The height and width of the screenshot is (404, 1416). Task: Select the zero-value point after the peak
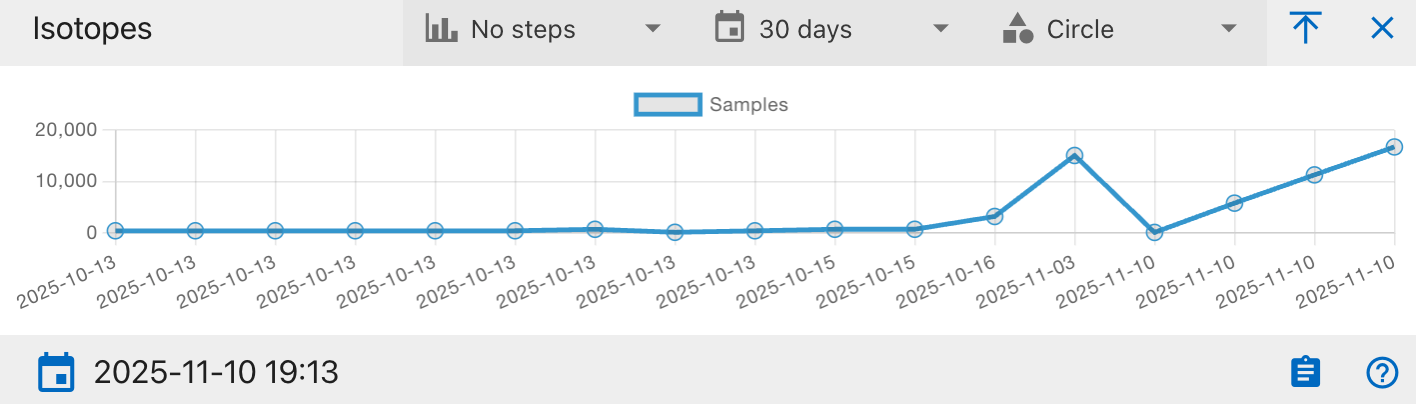pos(1154,232)
